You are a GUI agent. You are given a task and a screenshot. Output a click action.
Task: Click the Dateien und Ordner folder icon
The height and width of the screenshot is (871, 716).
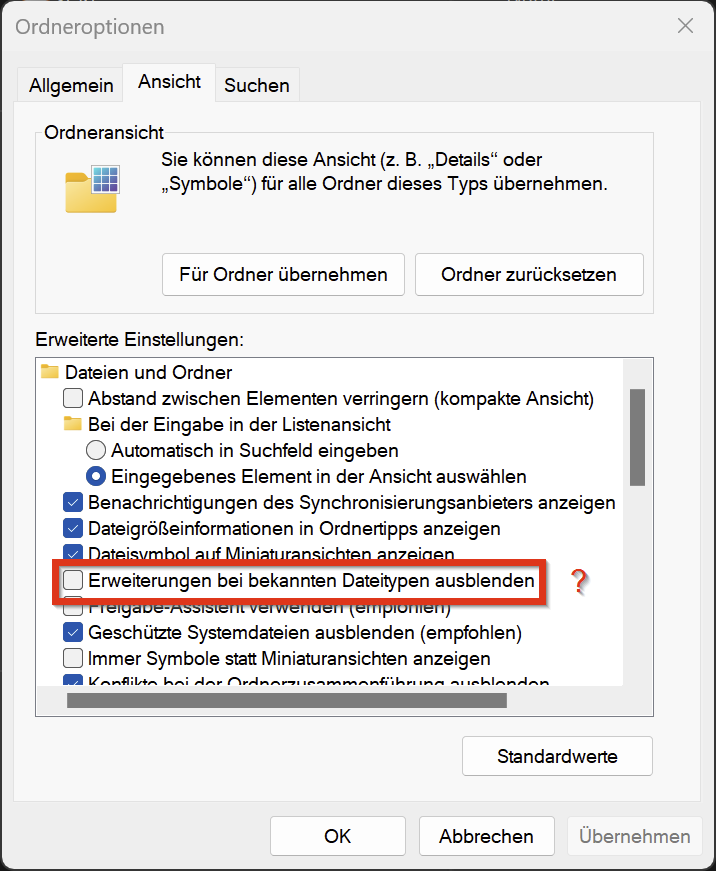[50, 372]
